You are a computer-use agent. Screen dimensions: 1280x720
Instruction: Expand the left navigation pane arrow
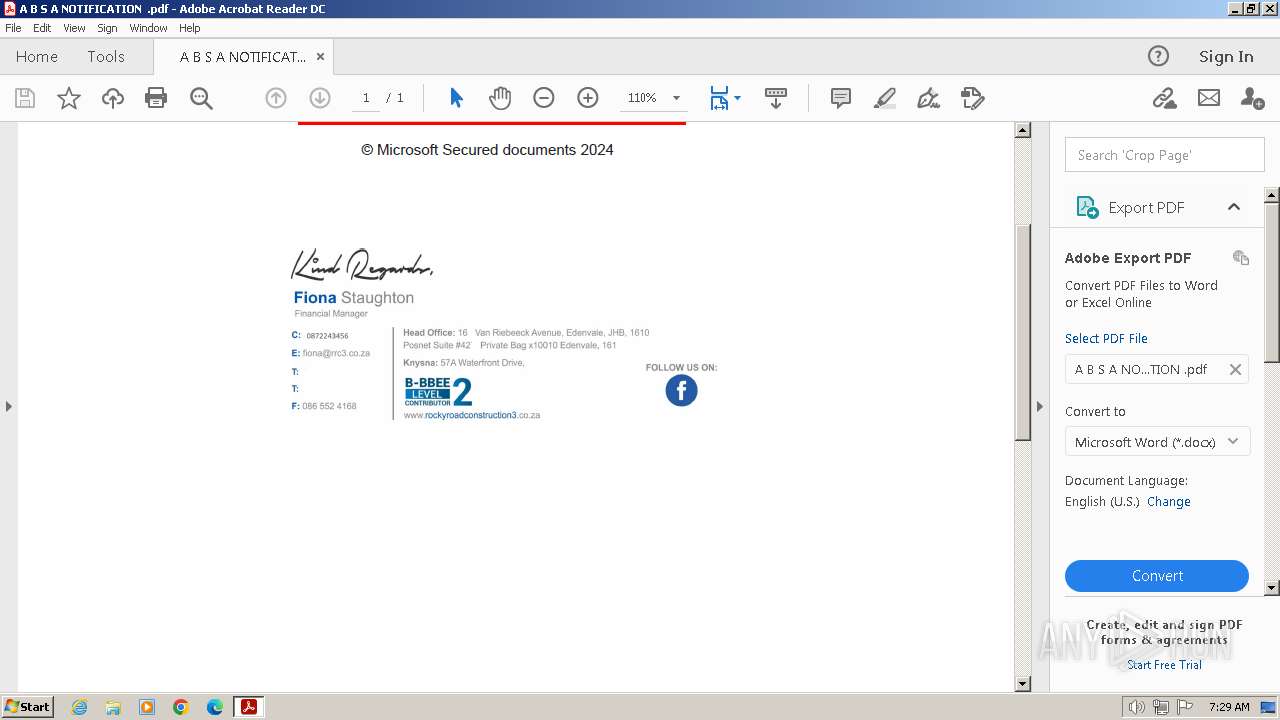9,406
